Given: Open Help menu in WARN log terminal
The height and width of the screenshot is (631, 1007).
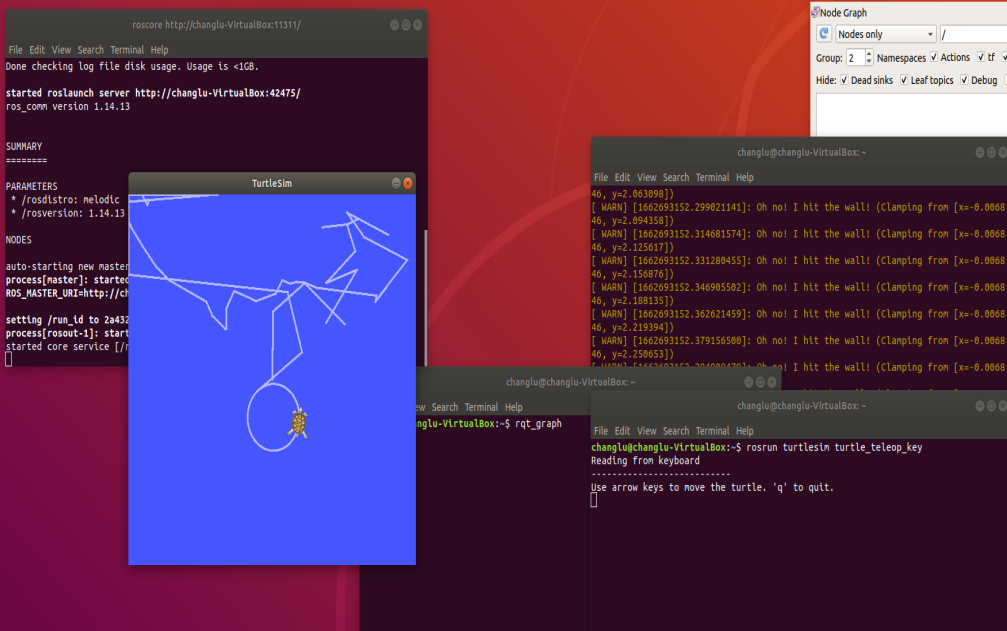Looking at the screenshot, I should click(745, 178).
